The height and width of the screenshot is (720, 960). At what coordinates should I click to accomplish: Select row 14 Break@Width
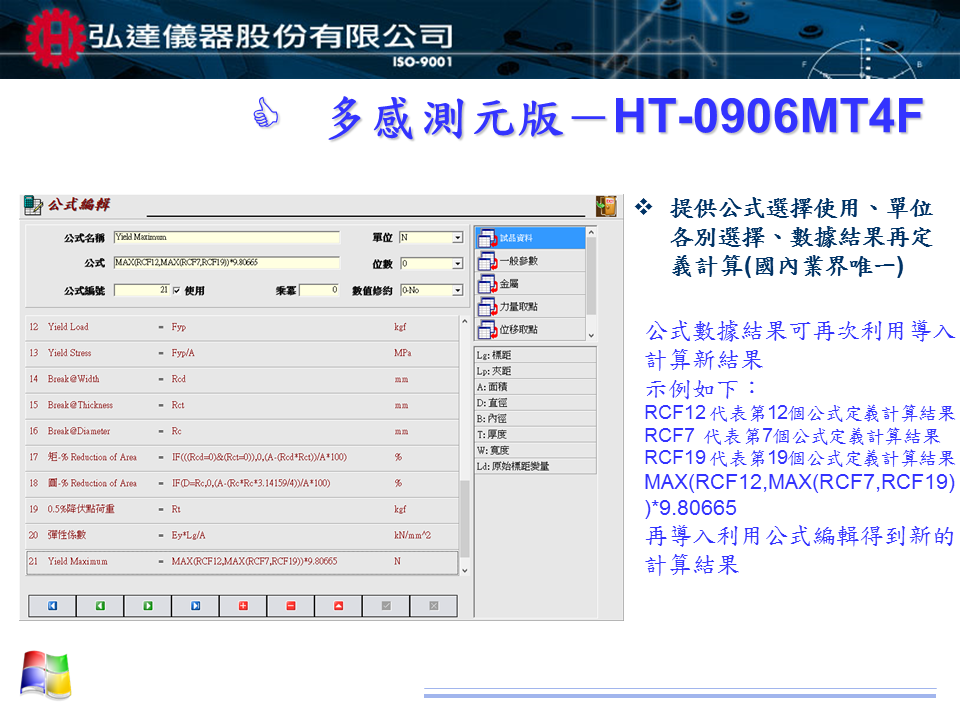click(x=242, y=380)
